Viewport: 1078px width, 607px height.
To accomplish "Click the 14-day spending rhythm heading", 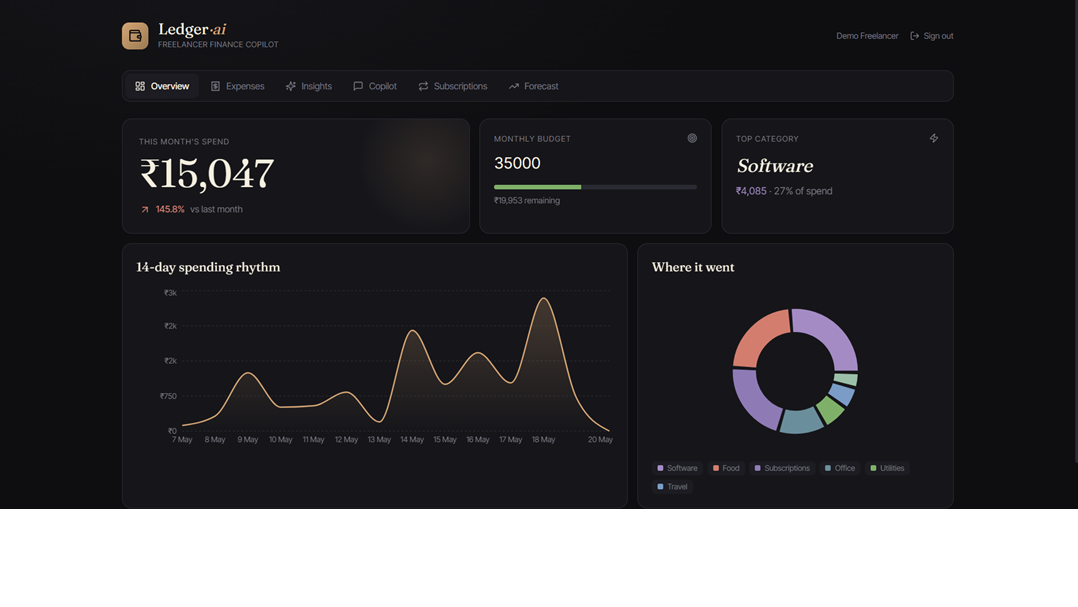I will tap(208, 267).
